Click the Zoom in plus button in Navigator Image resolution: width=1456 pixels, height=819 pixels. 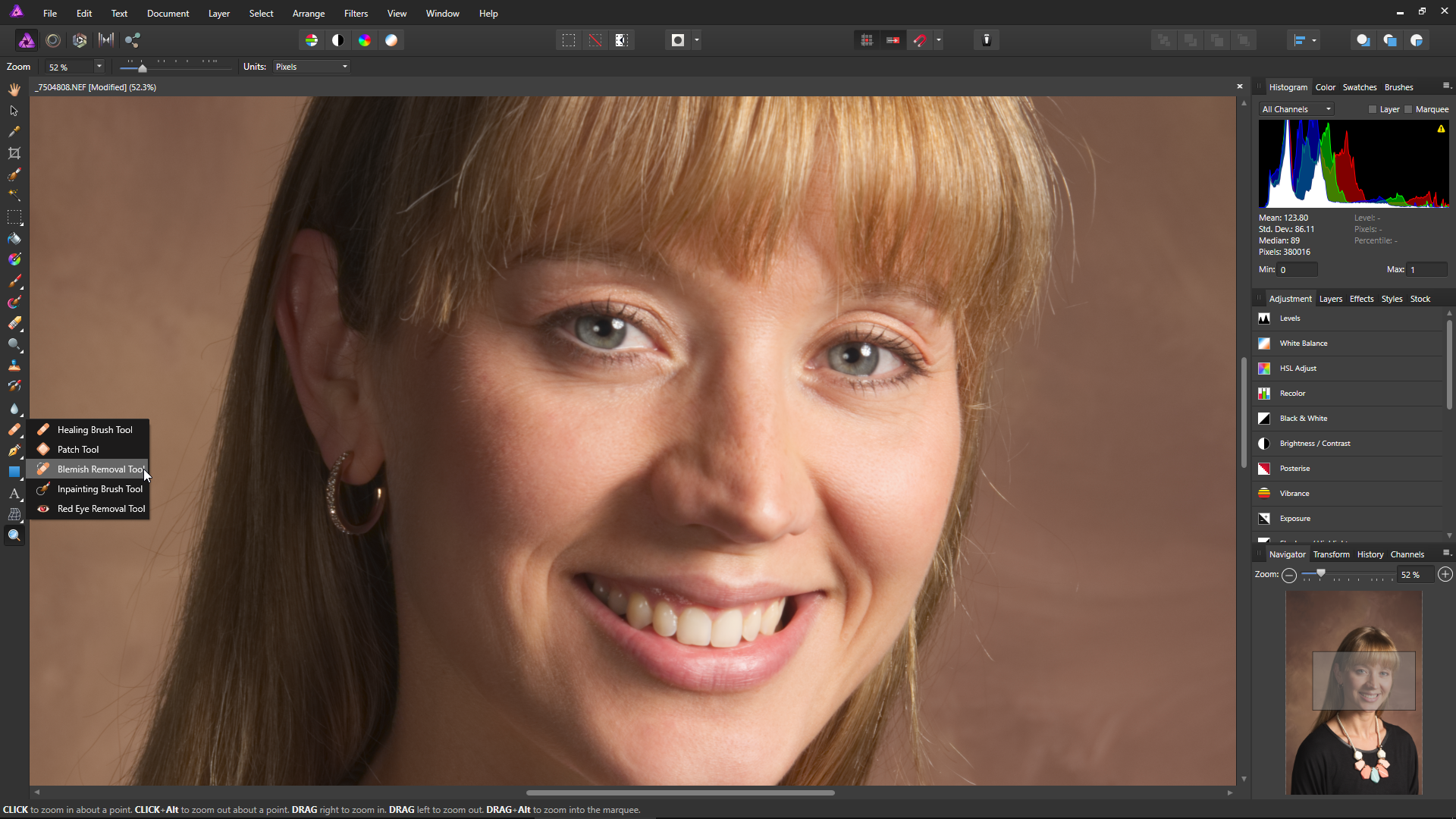tap(1445, 575)
